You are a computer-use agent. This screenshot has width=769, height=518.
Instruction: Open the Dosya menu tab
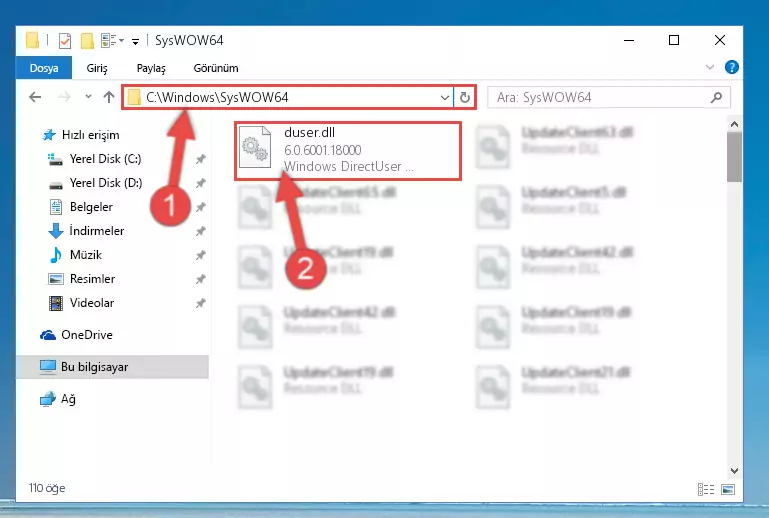click(44, 68)
